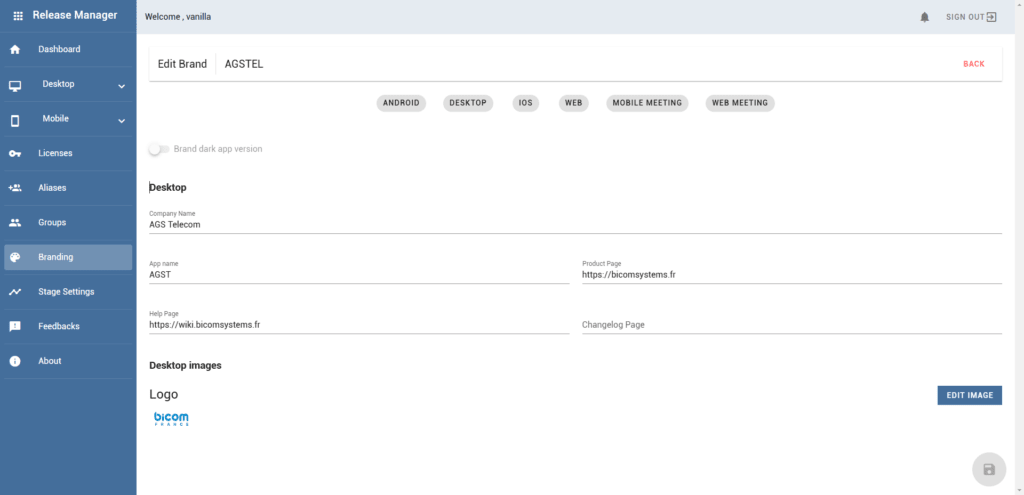Click the About info icon

point(15,361)
